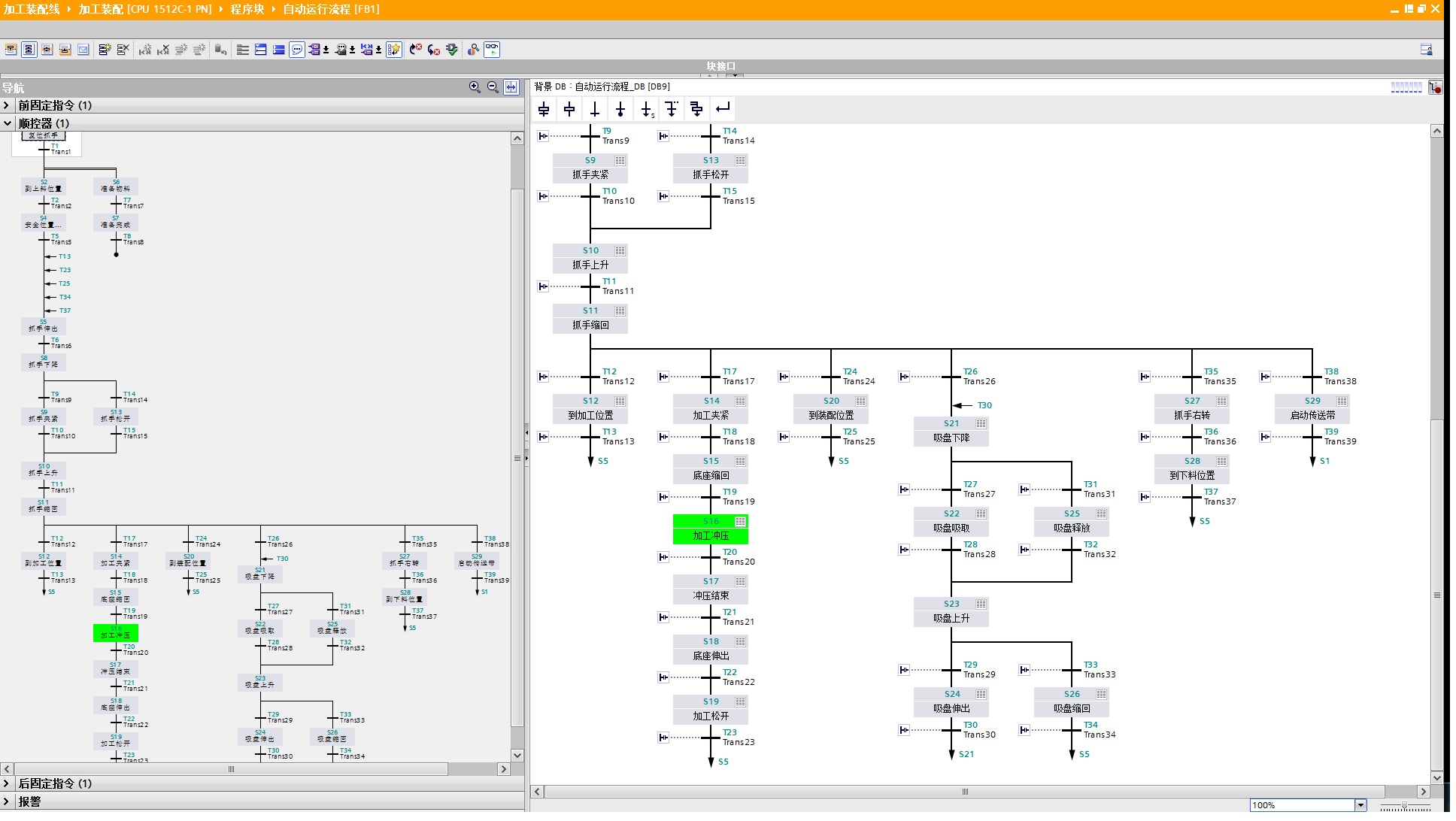The image size is (1456, 821).
Task: Click red-X synchronization arrow icon
Action: tap(416, 50)
